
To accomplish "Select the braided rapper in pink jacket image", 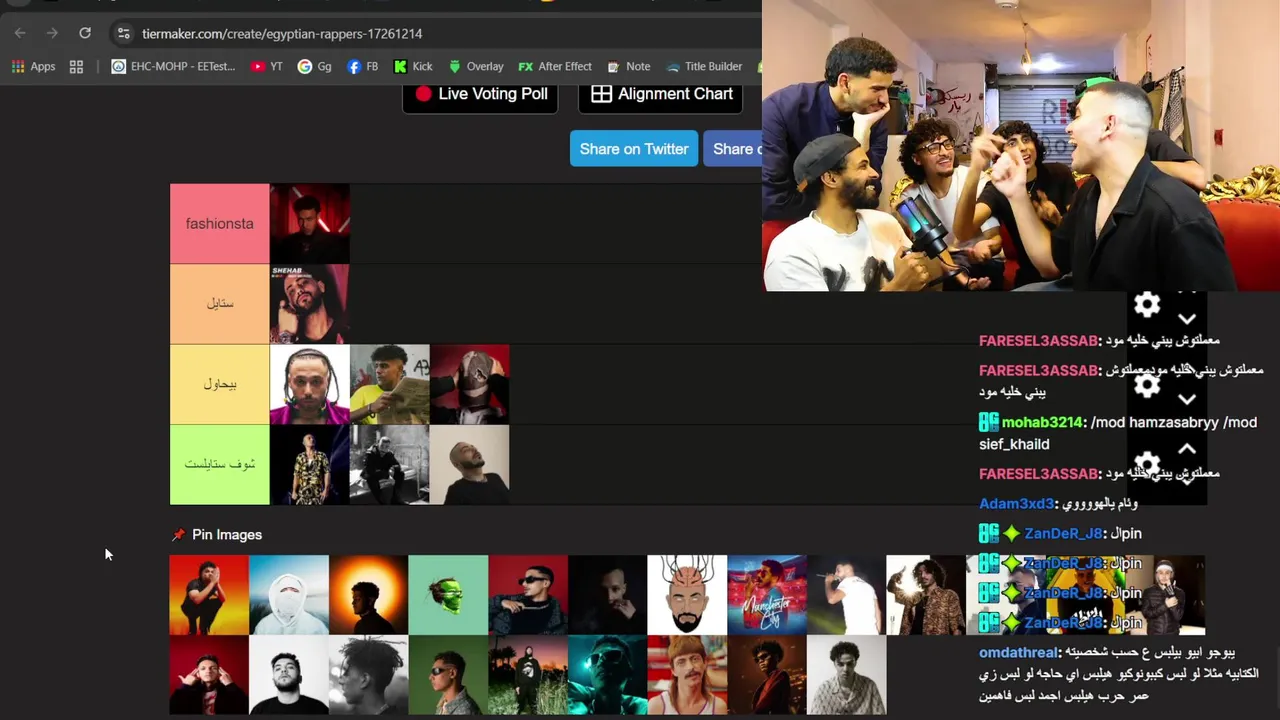I will (310, 384).
